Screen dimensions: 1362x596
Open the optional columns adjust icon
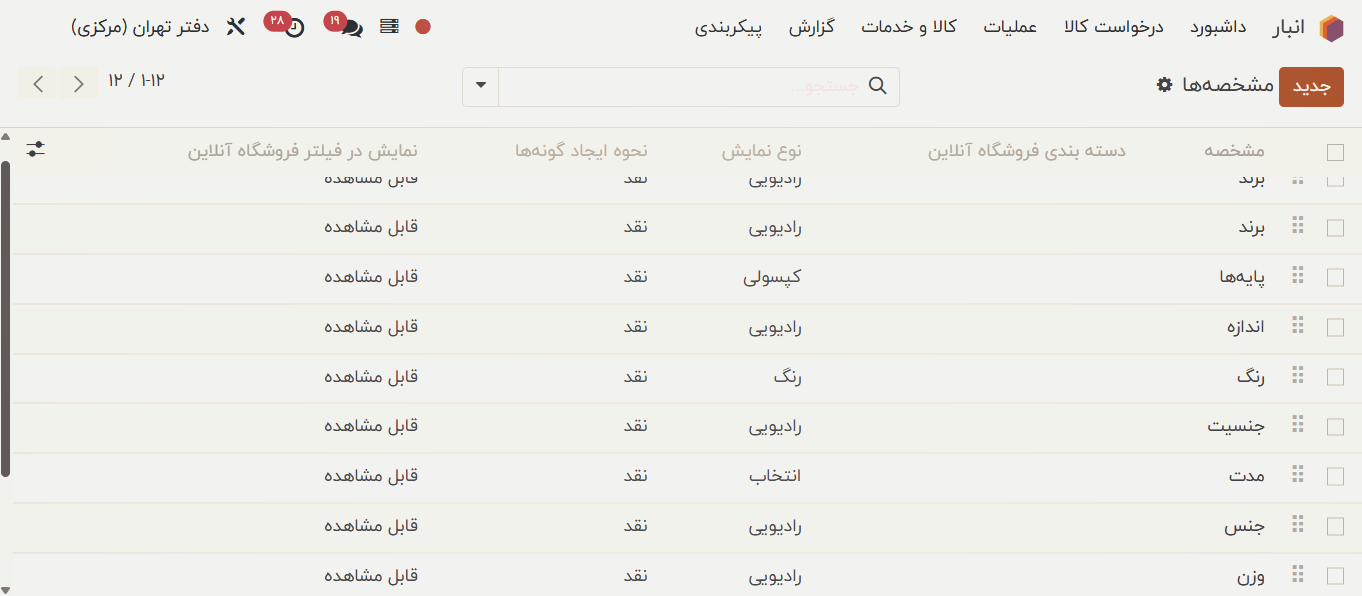pos(36,149)
